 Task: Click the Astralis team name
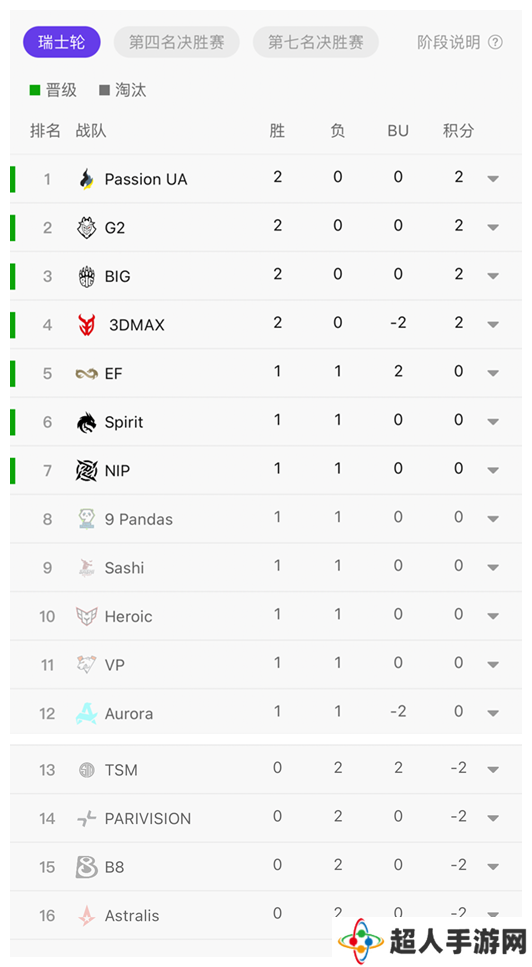pos(132,916)
